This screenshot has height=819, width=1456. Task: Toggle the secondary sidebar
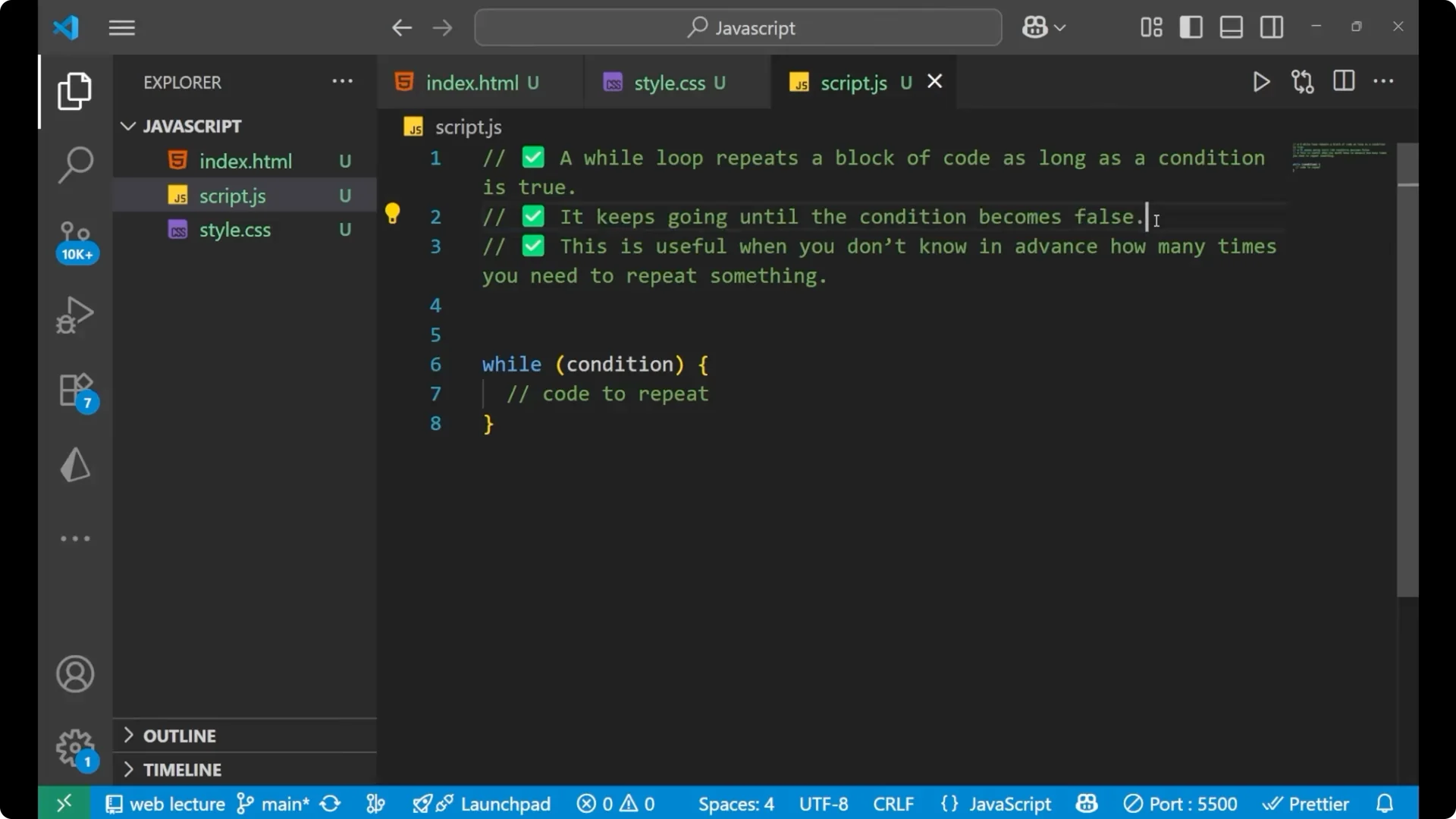pyautogui.click(x=1271, y=27)
